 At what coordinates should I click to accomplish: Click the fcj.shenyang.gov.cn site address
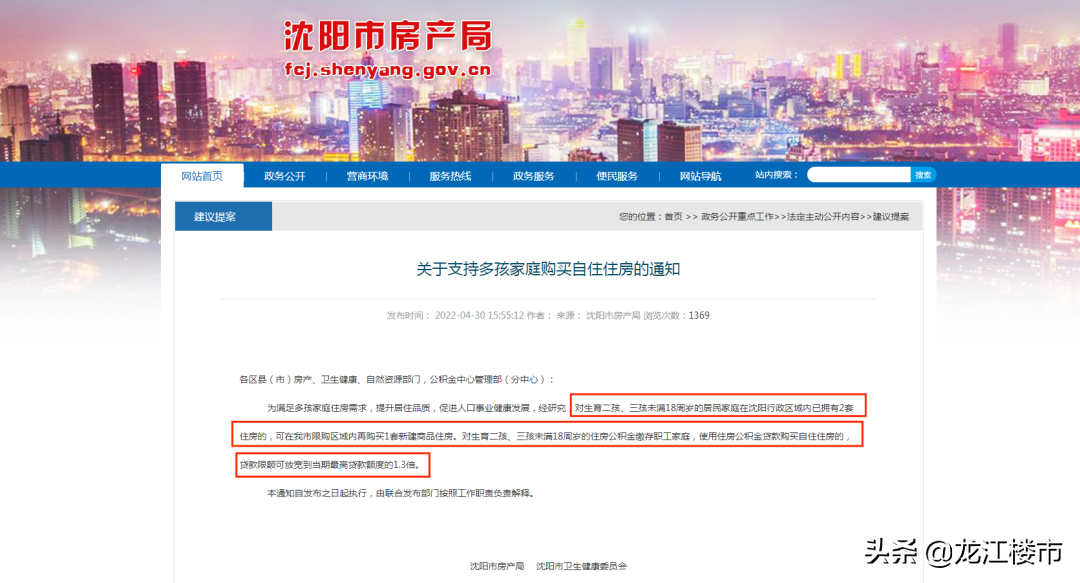pyautogui.click(x=390, y=70)
